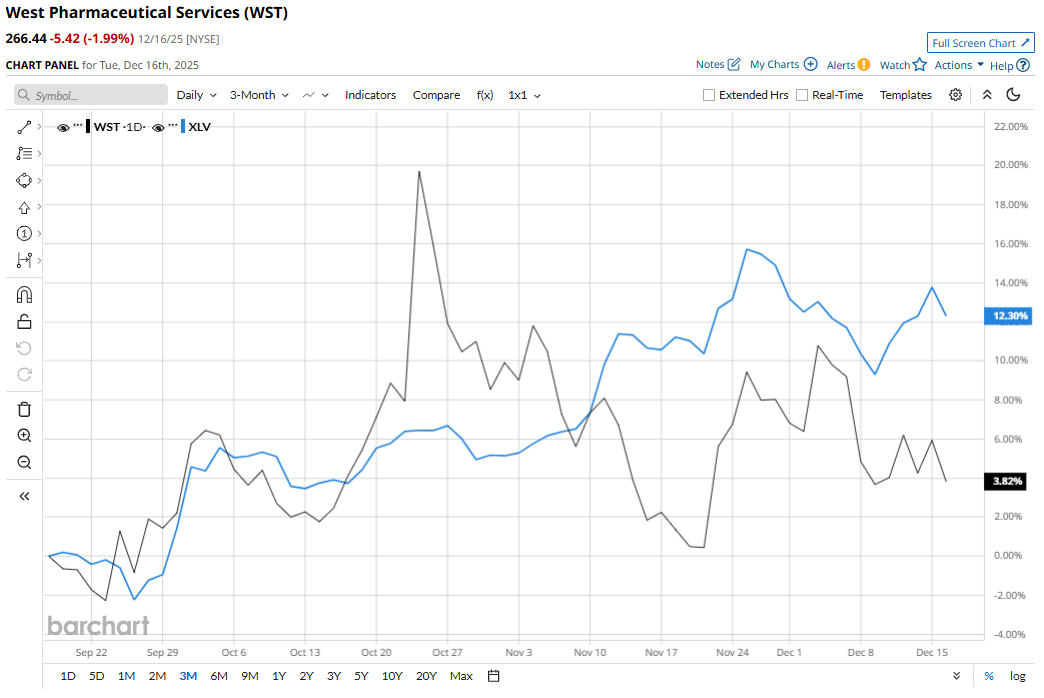
Task: Click the 12.30% XLV price label
Action: tap(1008, 316)
